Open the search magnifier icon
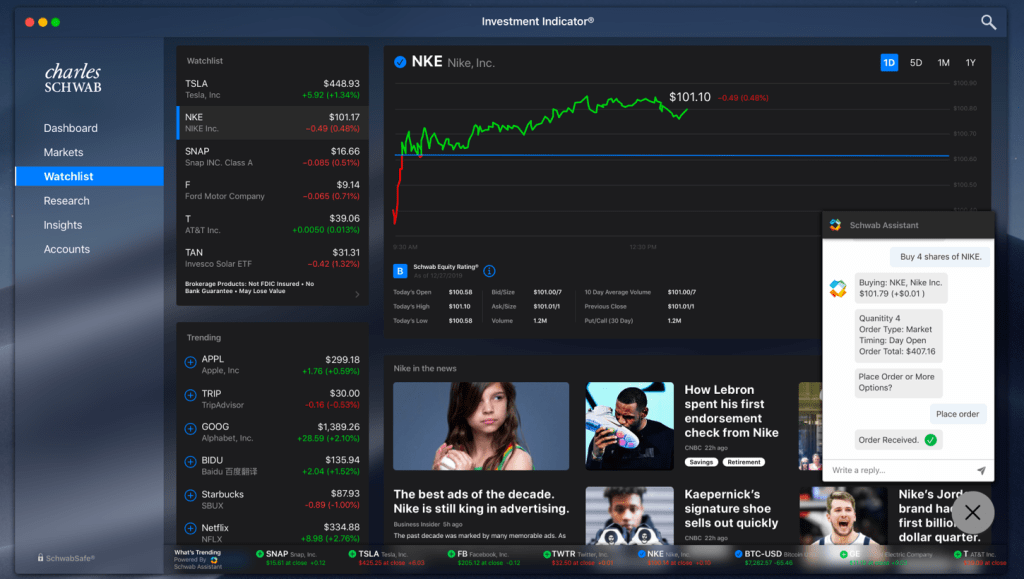This screenshot has height=579, width=1024. 988,22
